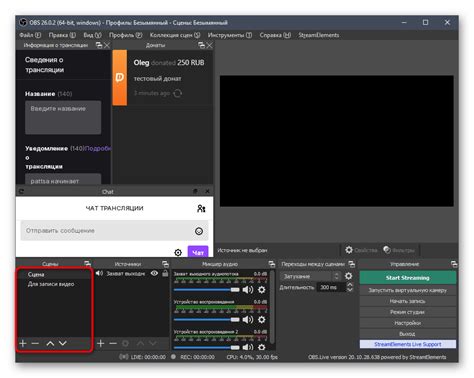Adjust the Устройство воспроизведения volume slider
Viewport: 474px width, 378px height.
(206, 320)
